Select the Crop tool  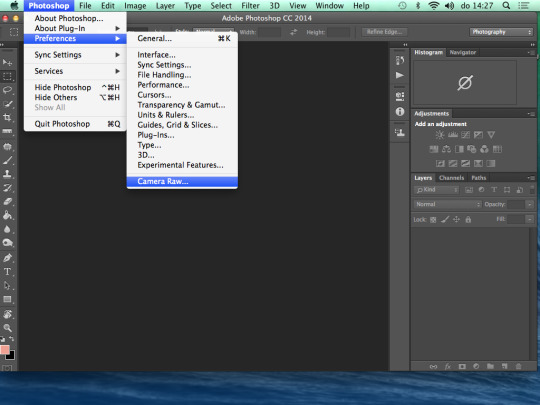pos(7,117)
